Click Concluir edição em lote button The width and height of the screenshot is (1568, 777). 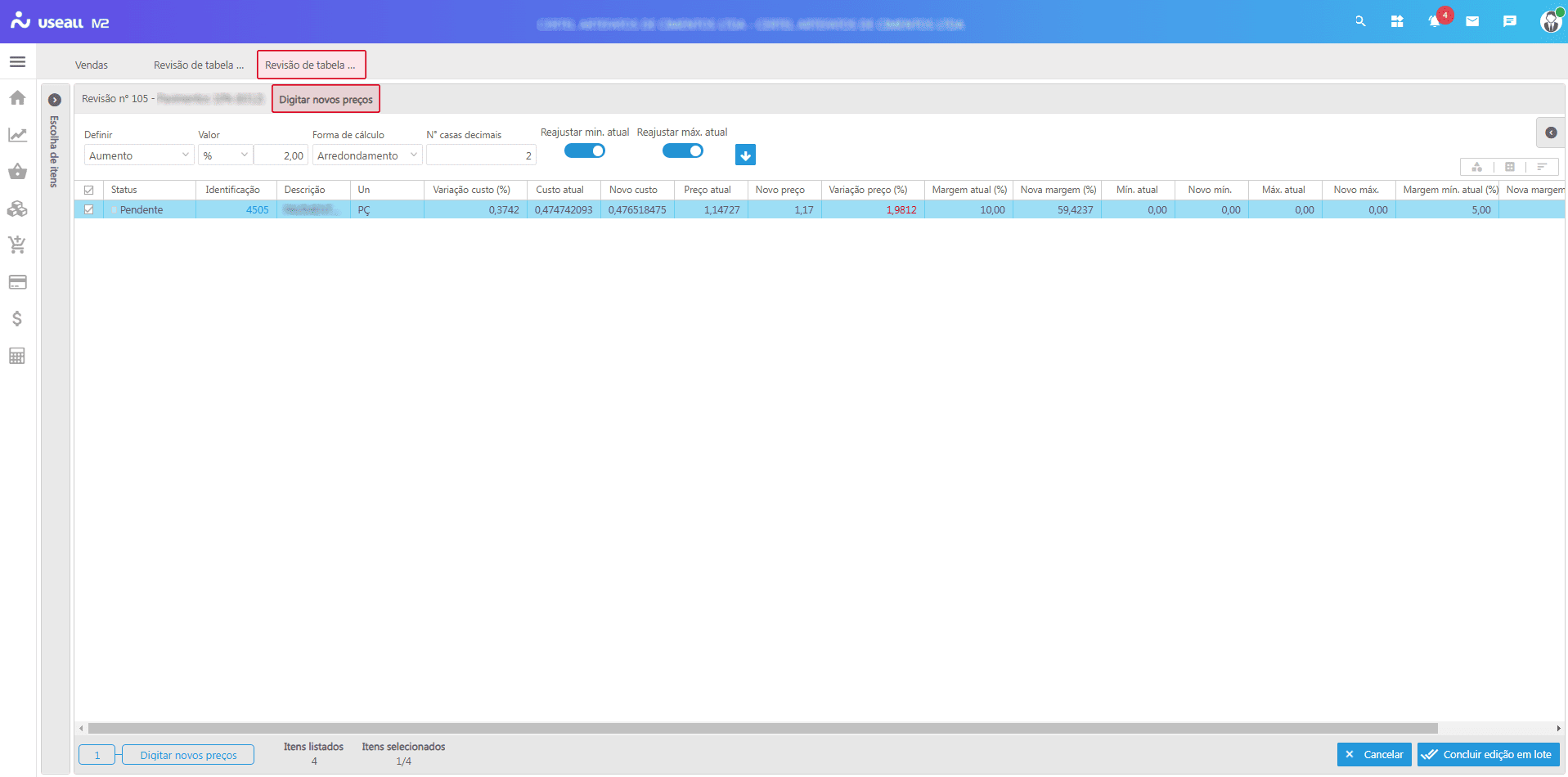tap(1488, 755)
